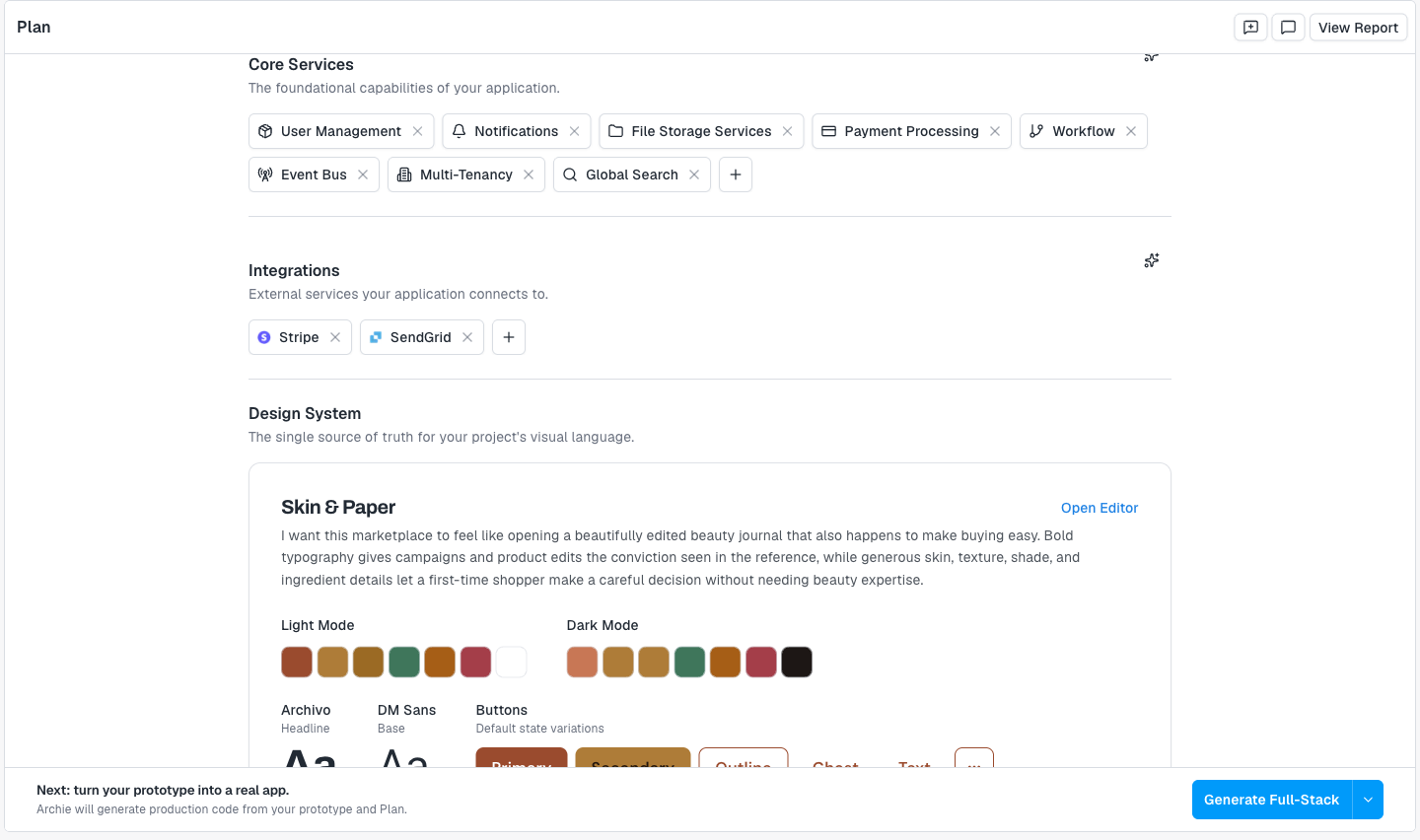Pick the first Light Mode brown swatch
The image size is (1420, 840).
(x=297, y=662)
